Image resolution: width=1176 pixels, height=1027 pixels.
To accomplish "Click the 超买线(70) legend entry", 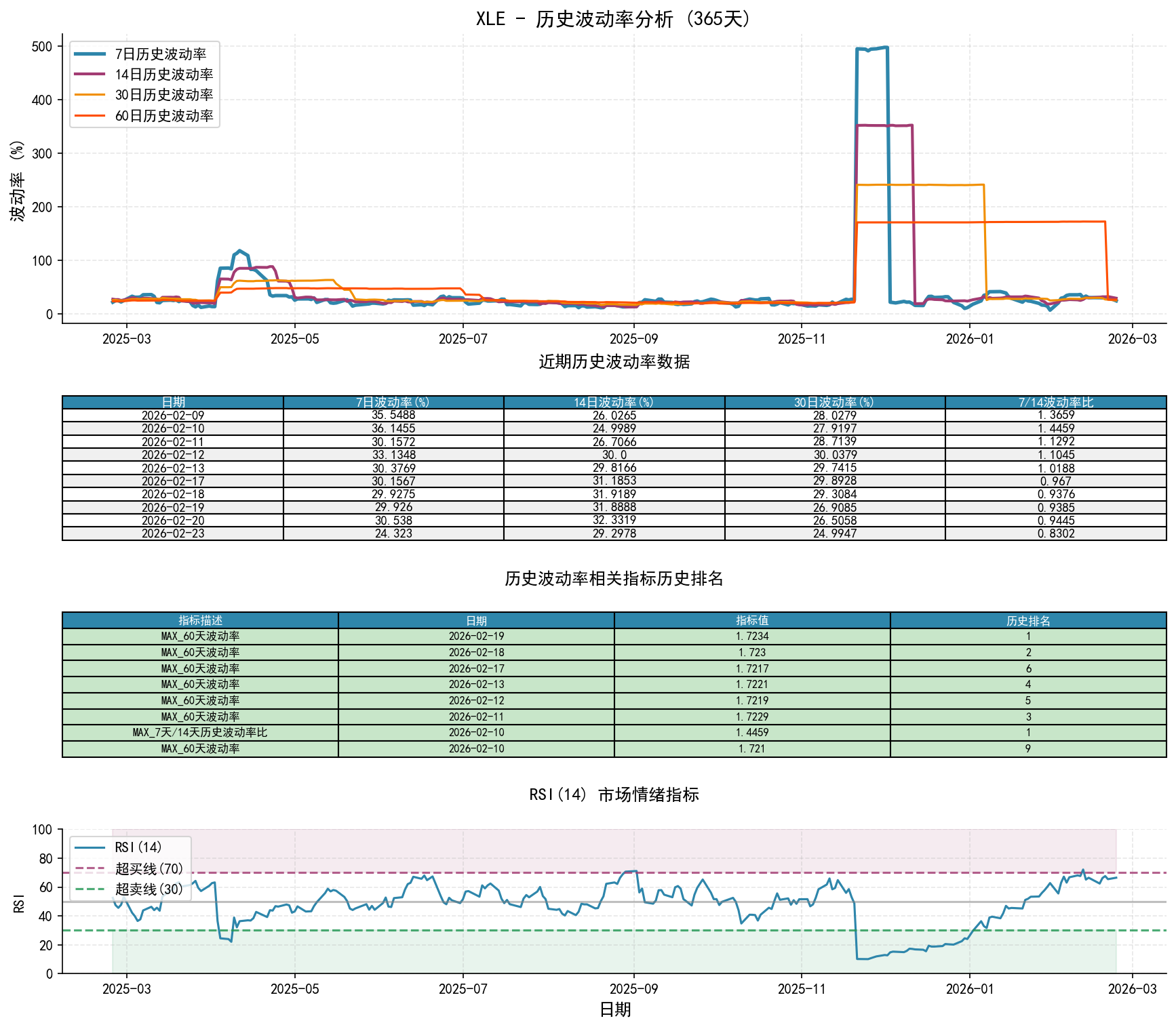I will [x=149, y=868].
